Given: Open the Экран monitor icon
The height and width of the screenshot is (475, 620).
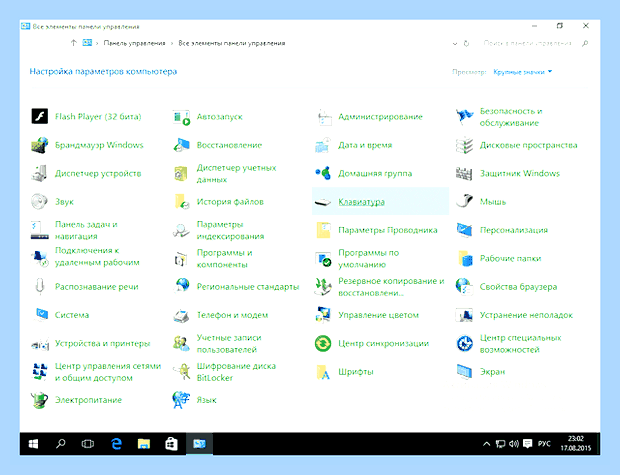Looking at the screenshot, I should click(464, 372).
